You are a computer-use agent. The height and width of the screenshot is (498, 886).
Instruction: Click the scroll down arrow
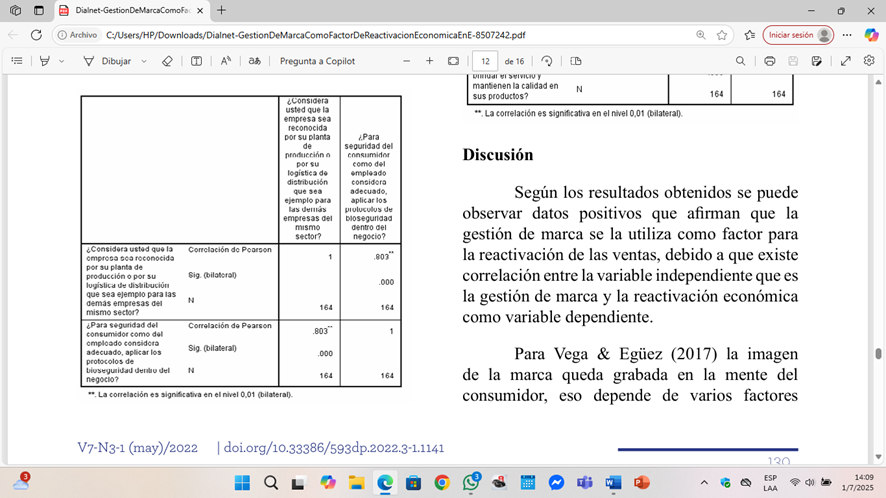pyautogui.click(x=878, y=457)
